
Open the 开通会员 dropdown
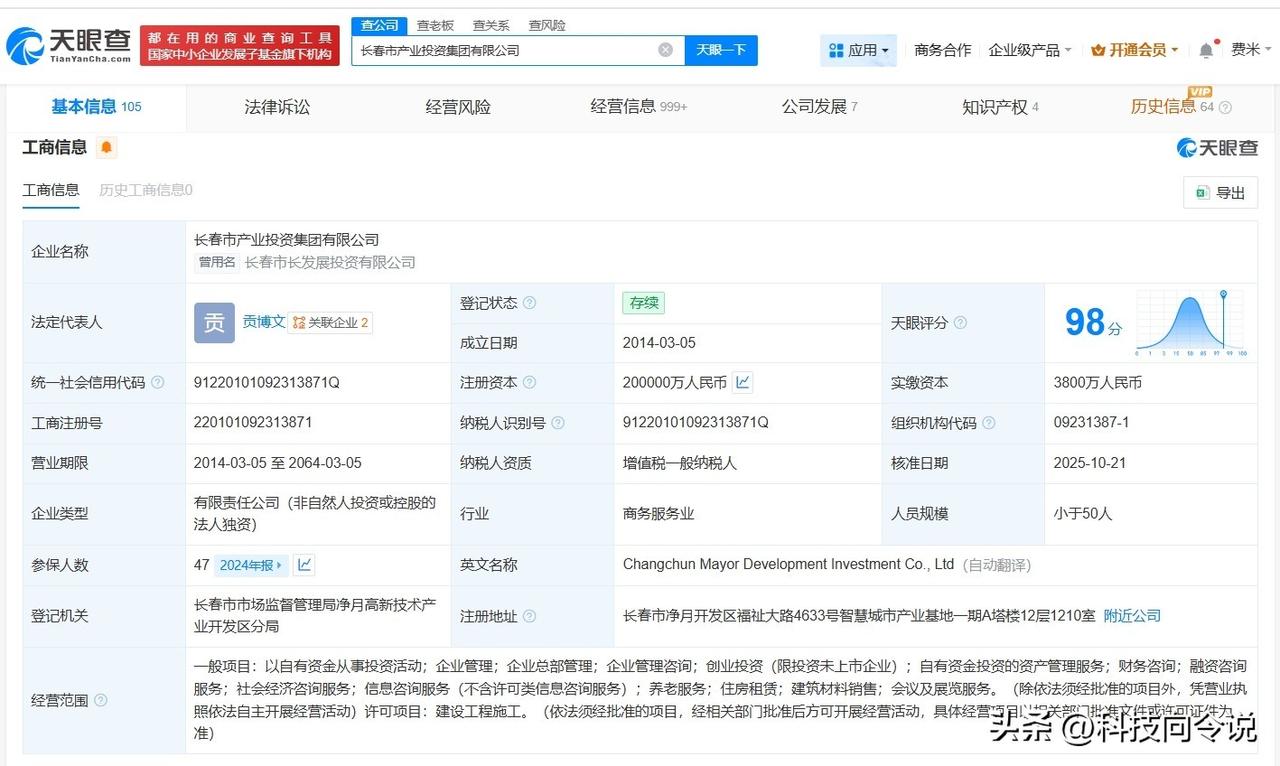click(1134, 50)
